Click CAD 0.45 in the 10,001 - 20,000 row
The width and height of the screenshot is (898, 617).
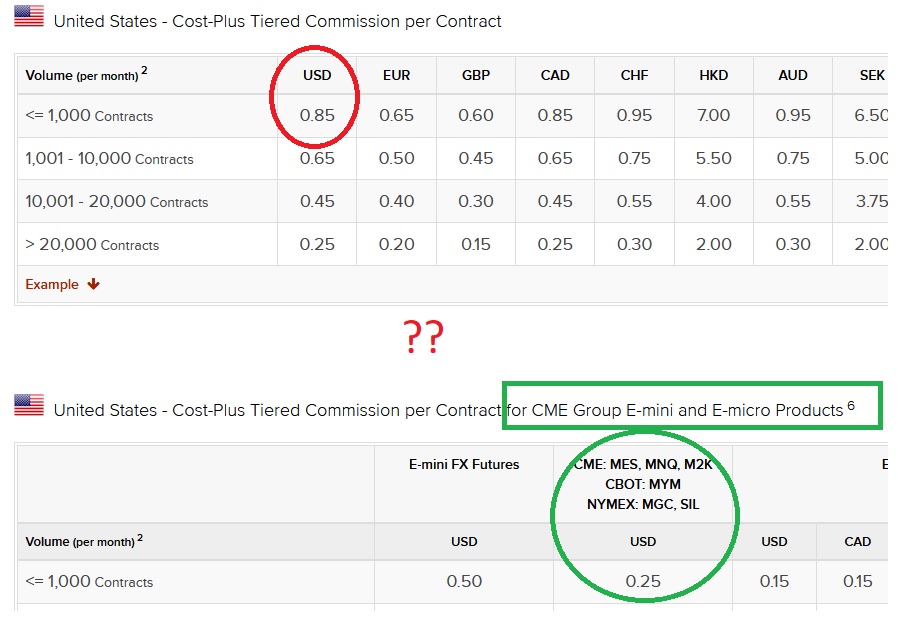(555, 201)
